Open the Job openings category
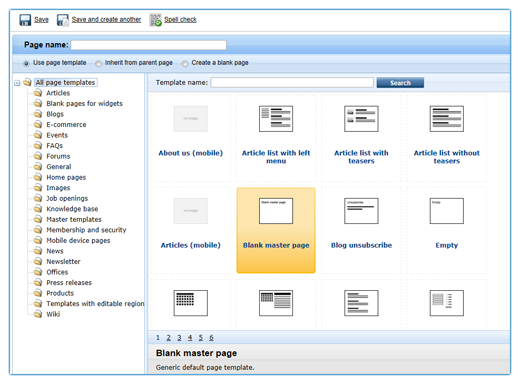Viewport: 520px width, 384px height. pyautogui.click(x=67, y=198)
